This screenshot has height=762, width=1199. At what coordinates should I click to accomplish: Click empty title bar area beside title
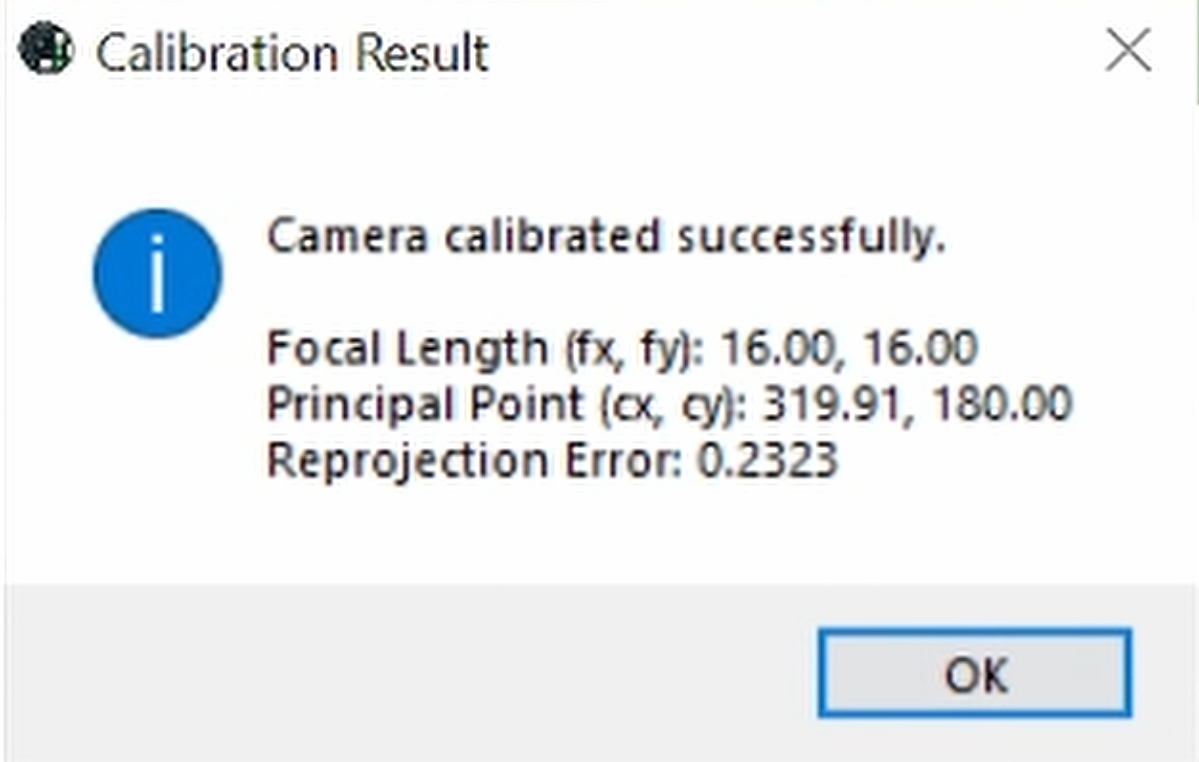click(x=795, y=51)
